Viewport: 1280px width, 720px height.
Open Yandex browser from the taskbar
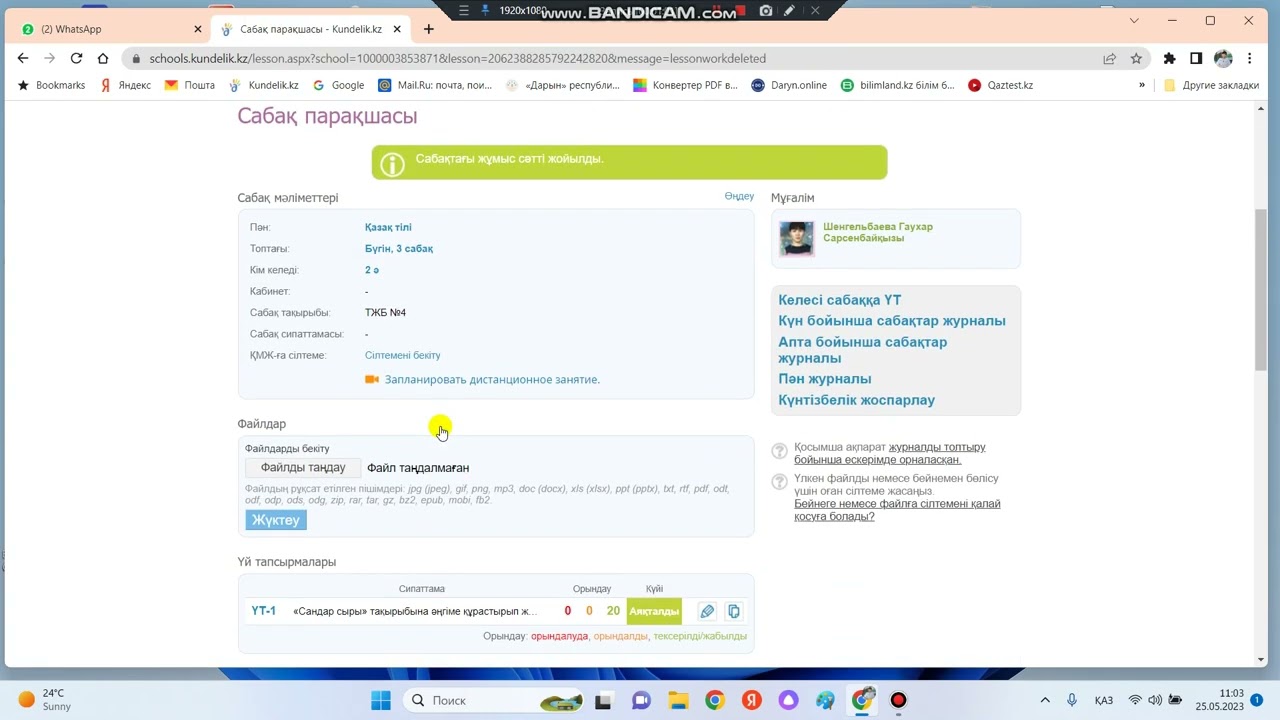pyautogui.click(x=751, y=700)
